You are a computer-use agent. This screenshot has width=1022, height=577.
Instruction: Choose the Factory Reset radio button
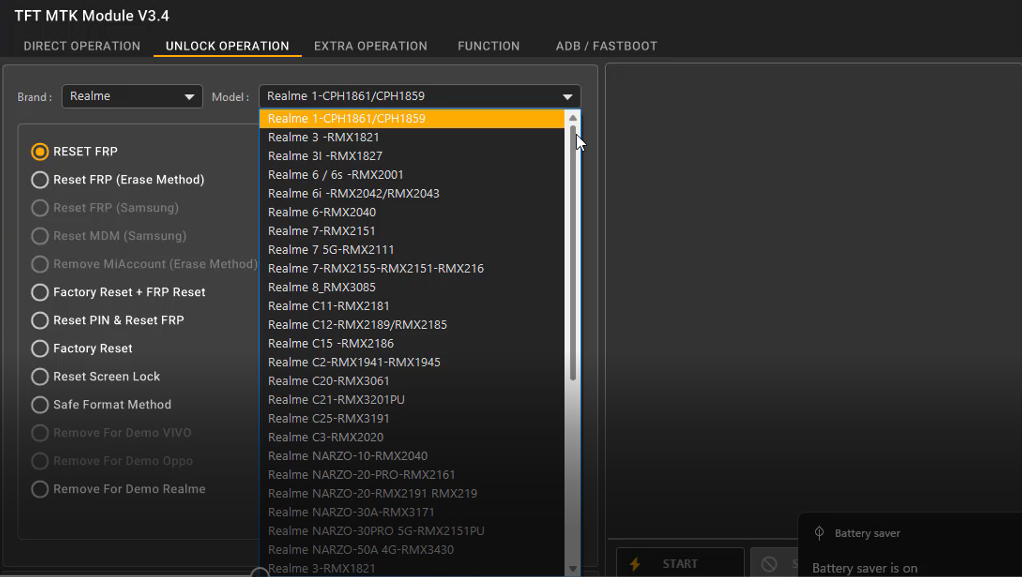coord(40,349)
